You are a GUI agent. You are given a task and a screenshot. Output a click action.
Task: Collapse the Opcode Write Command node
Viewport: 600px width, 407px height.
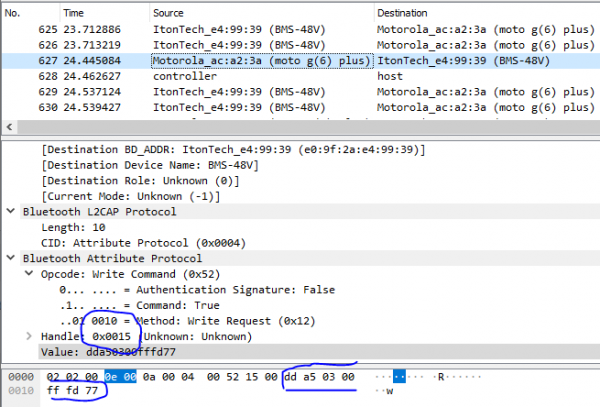(29, 274)
